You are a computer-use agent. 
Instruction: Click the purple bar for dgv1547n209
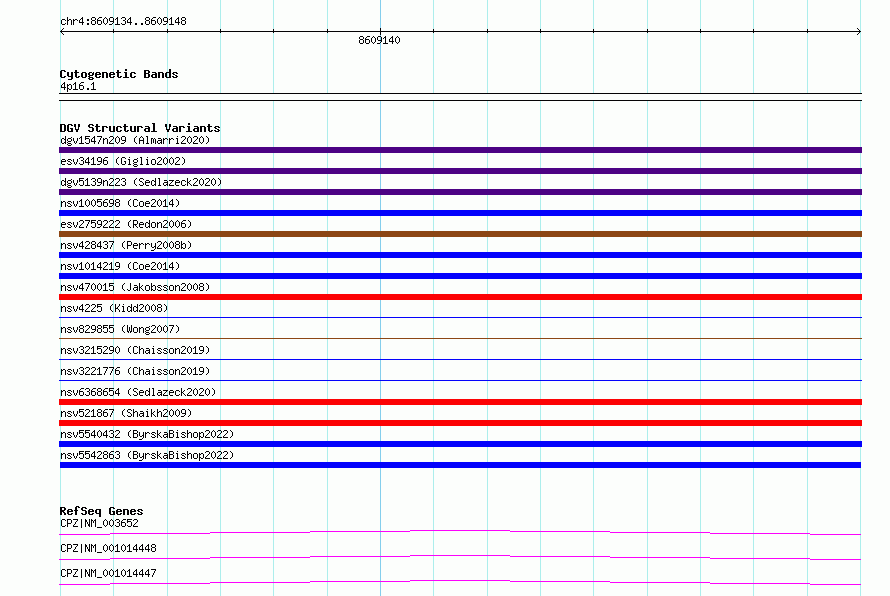tap(460, 150)
